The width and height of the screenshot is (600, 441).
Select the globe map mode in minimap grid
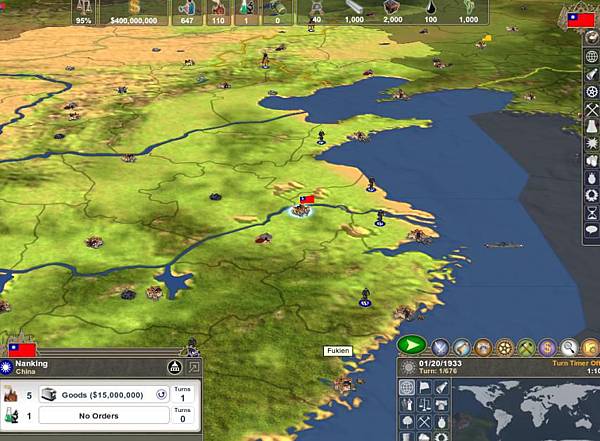pos(407,387)
